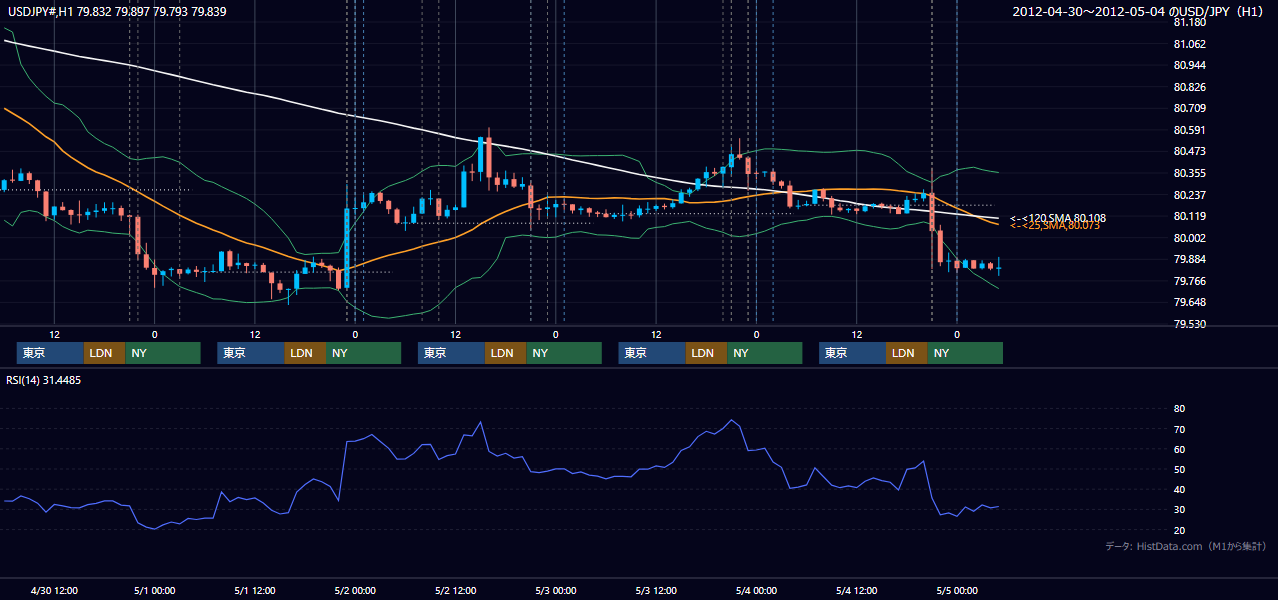1278x600 pixels.
Task: Click the RSI scale value 80
Action: tap(1179, 409)
